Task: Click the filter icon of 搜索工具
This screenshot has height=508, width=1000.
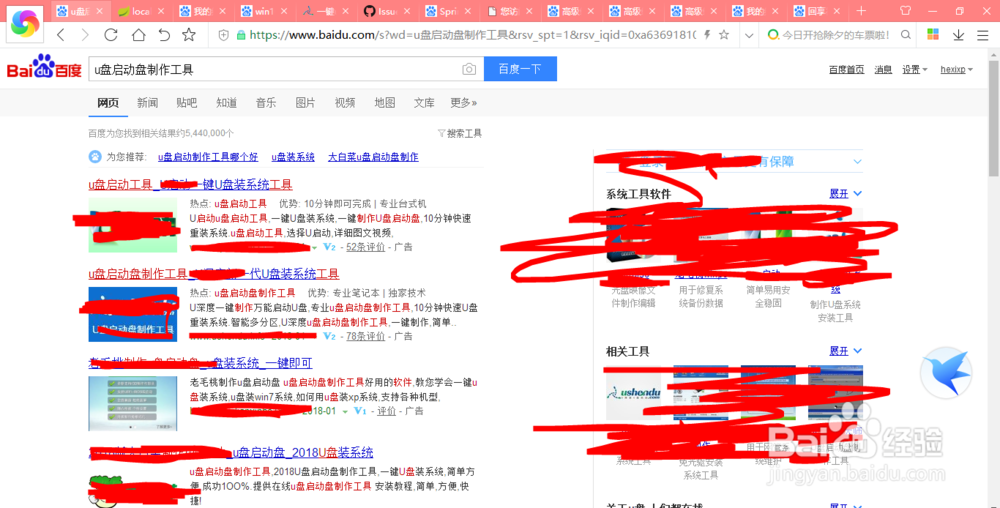Action: 441,133
